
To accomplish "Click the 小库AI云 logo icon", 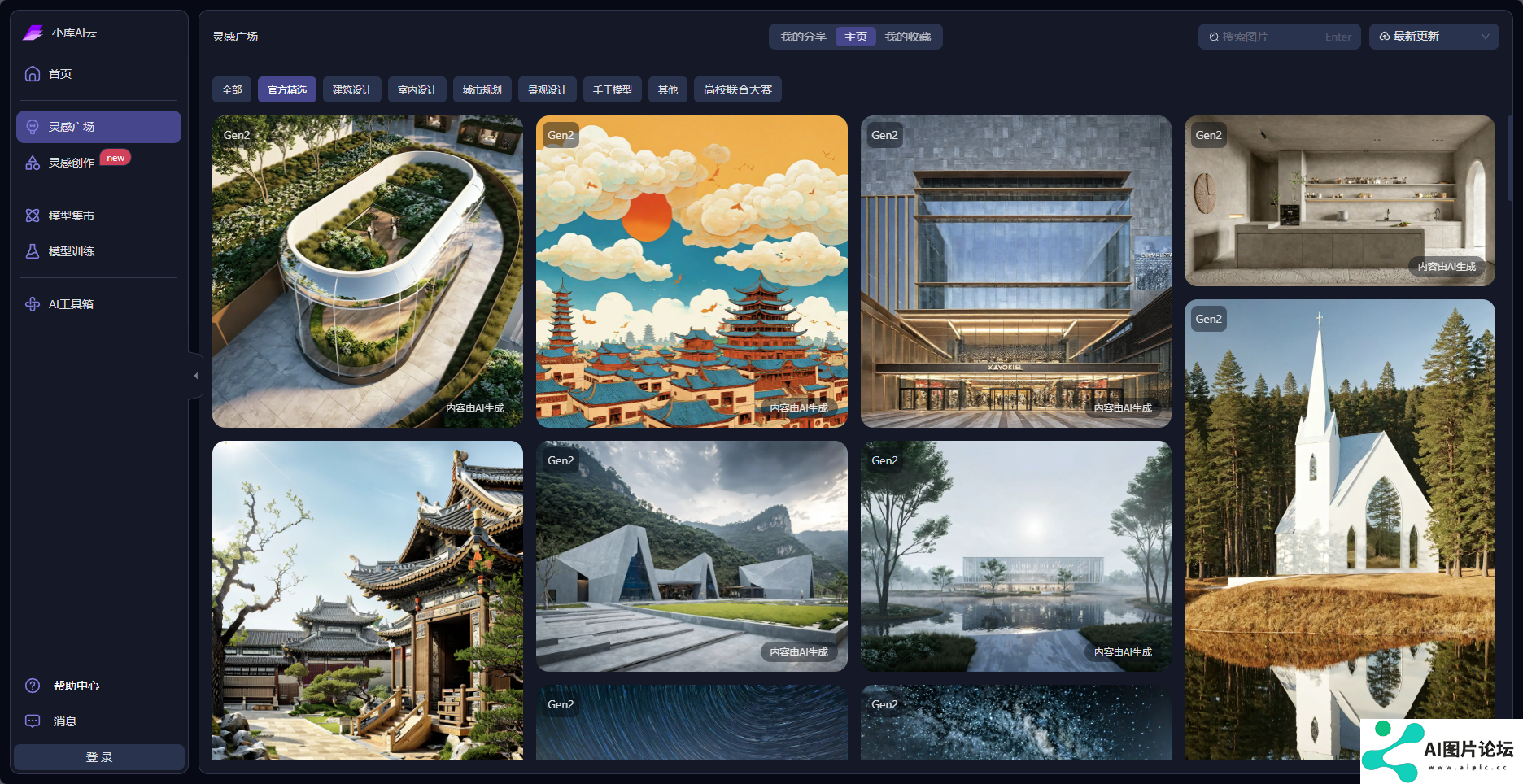I will pos(33,33).
